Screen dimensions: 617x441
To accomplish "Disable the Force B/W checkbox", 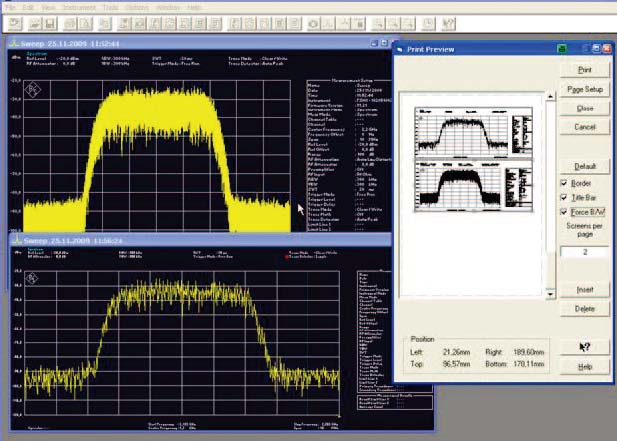I will (565, 212).
